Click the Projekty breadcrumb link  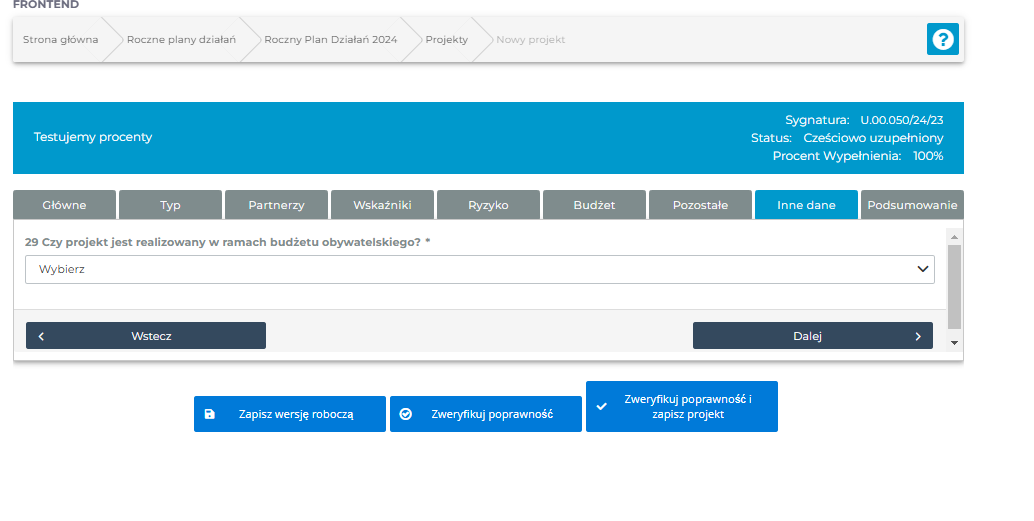point(446,40)
